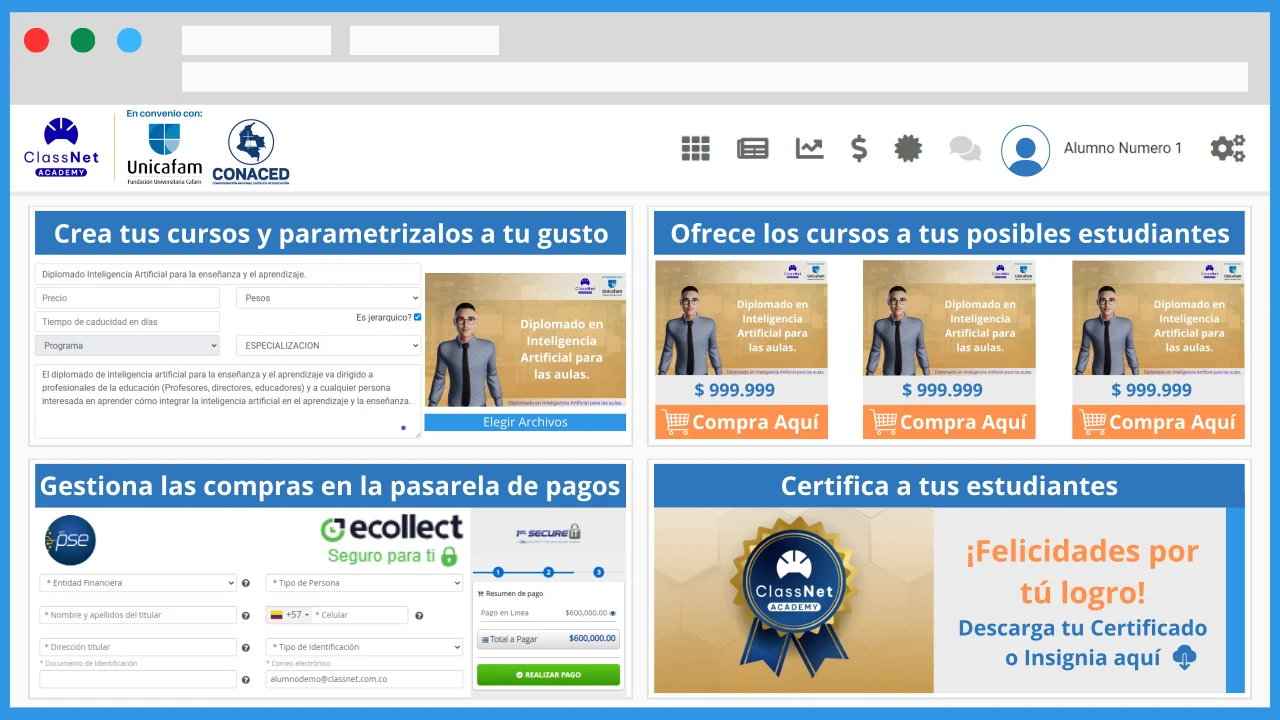The image size is (1280, 720).
Task: Open the chat bubbles icon
Action: tap(964, 148)
